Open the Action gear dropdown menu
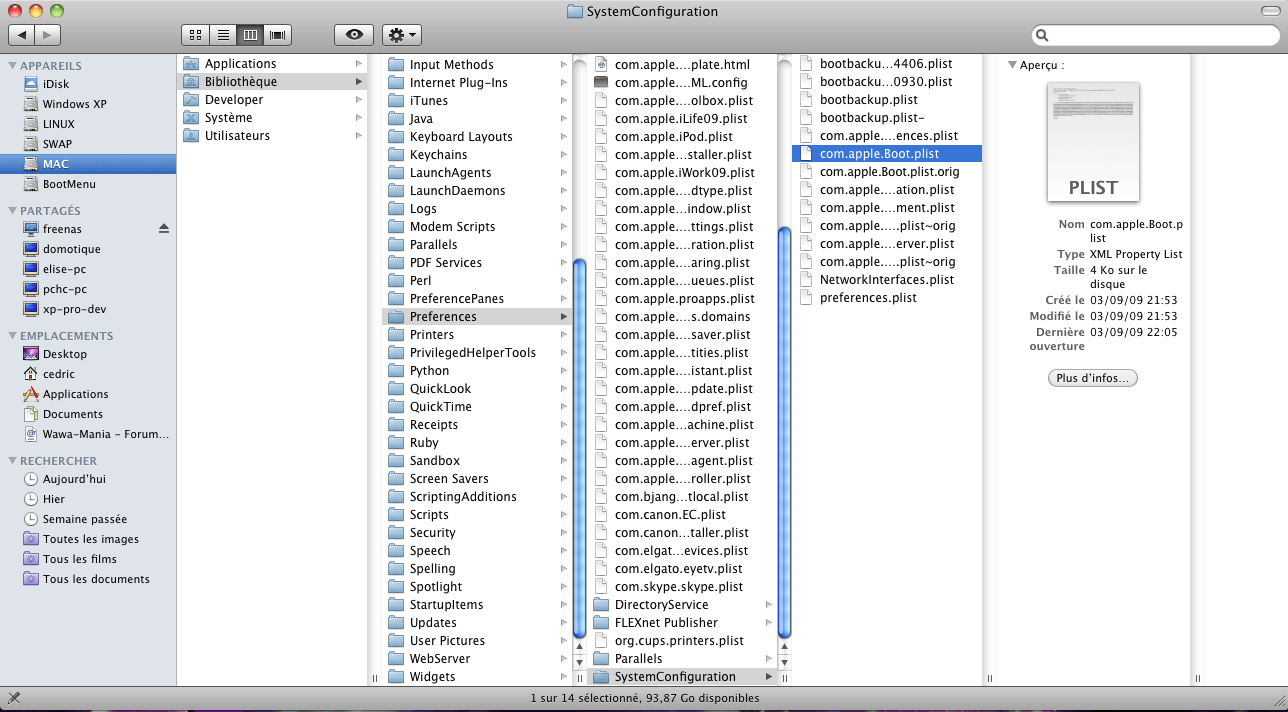 (402, 35)
